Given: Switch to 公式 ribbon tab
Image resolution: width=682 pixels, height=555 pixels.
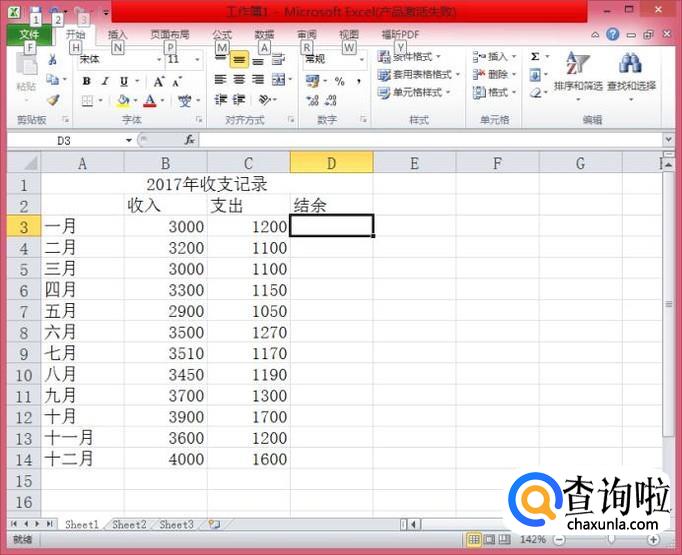Looking at the screenshot, I should [222, 34].
